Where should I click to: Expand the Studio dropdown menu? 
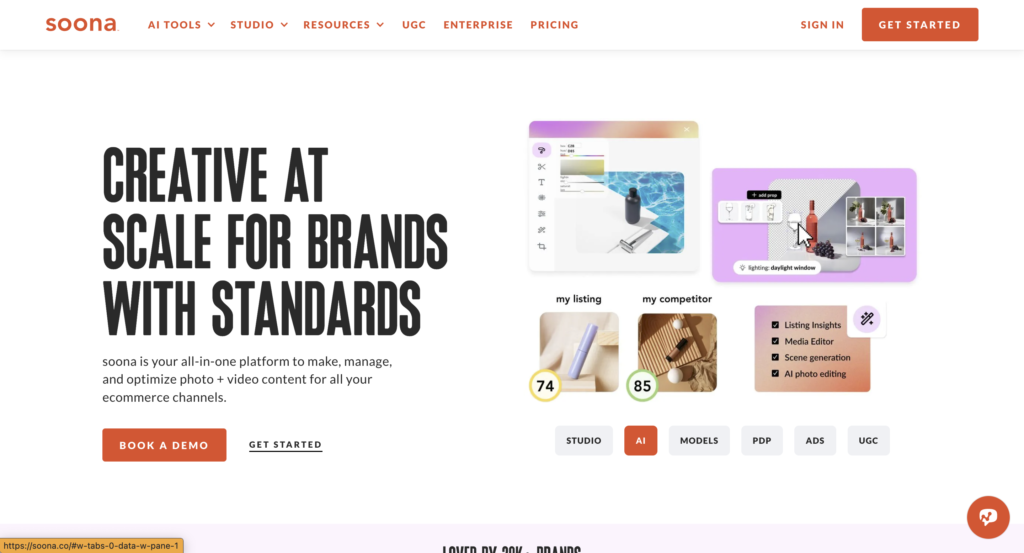[x=259, y=25]
